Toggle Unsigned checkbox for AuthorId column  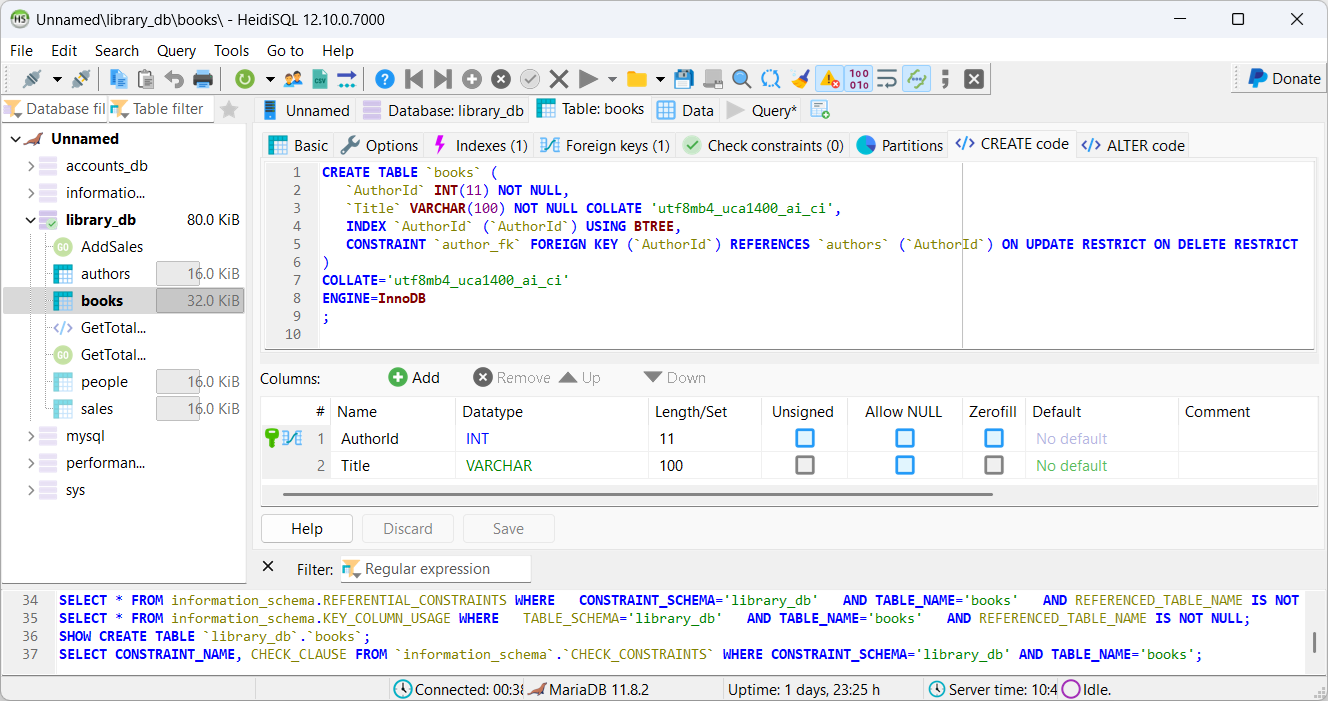pos(804,438)
